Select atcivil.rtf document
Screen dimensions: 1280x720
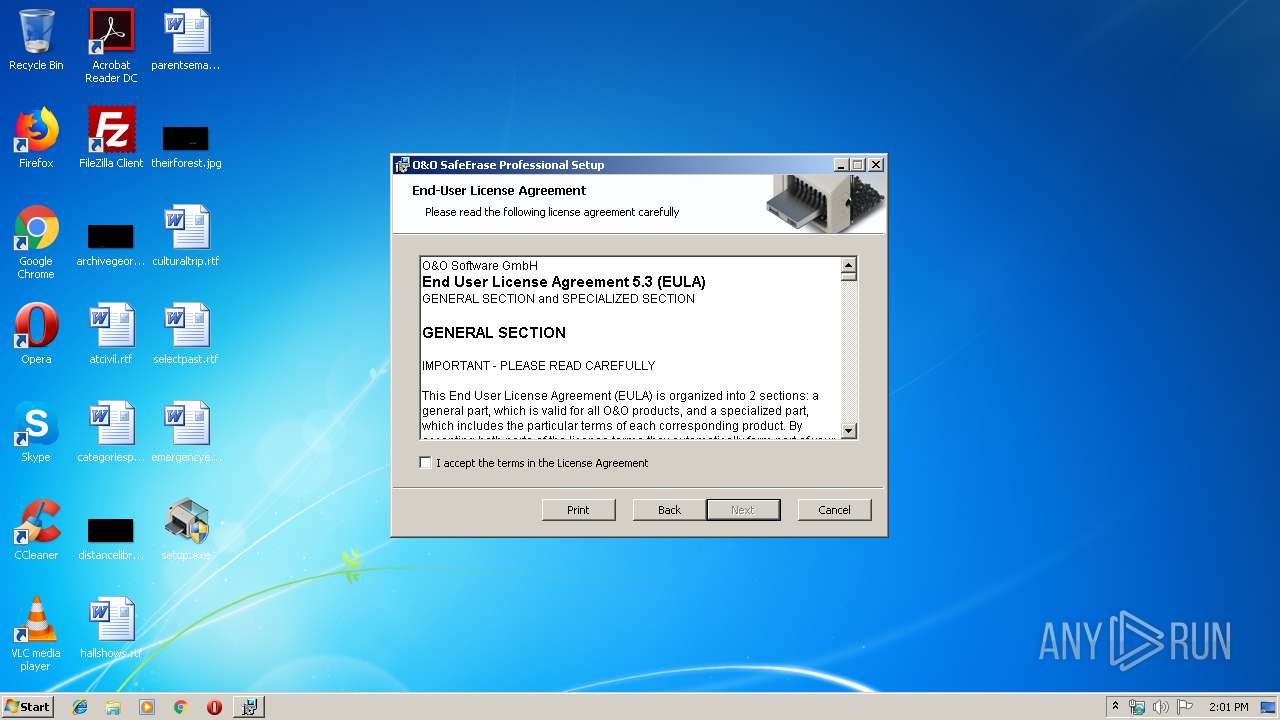point(111,334)
